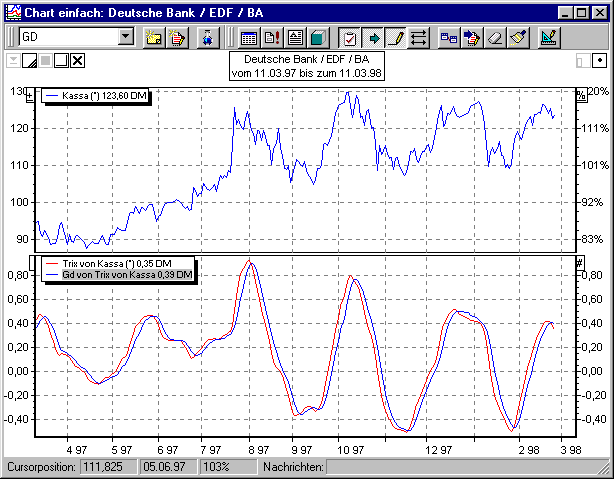Image resolution: width=614 pixels, height=479 pixels.
Task: Click the eraser tool icon
Action: coord(493,38)
